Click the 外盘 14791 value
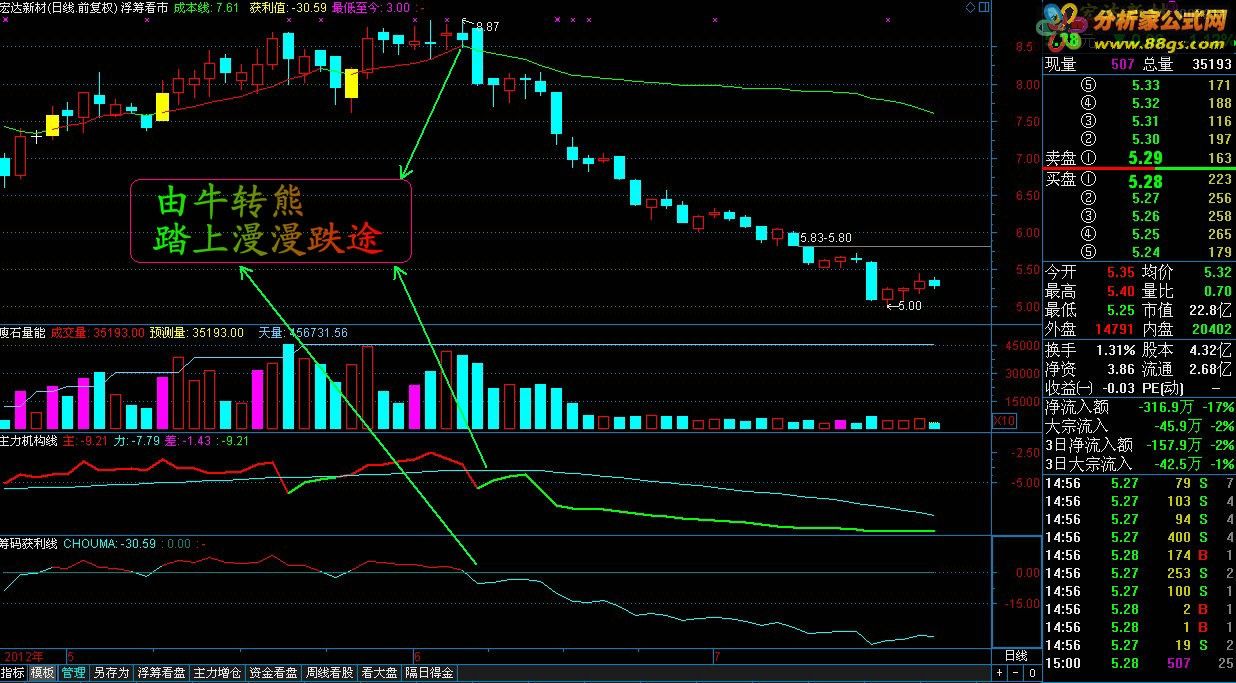1236x683 pixels. tap(1114, 329)
